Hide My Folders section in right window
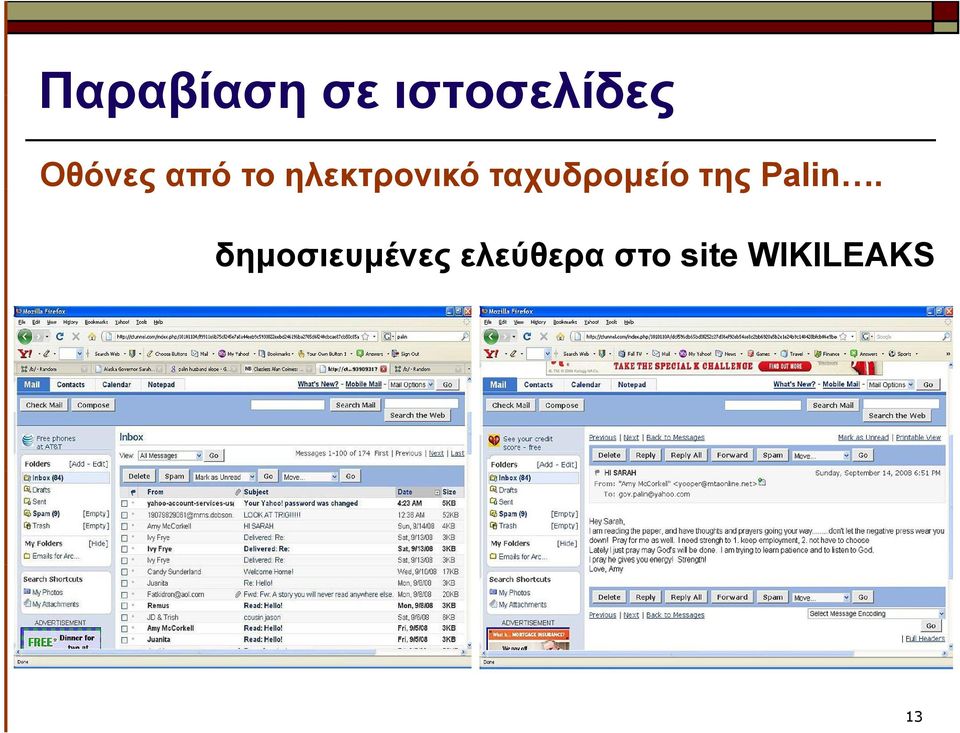Viewport: 960px width, 733px height. pos(566,544)
